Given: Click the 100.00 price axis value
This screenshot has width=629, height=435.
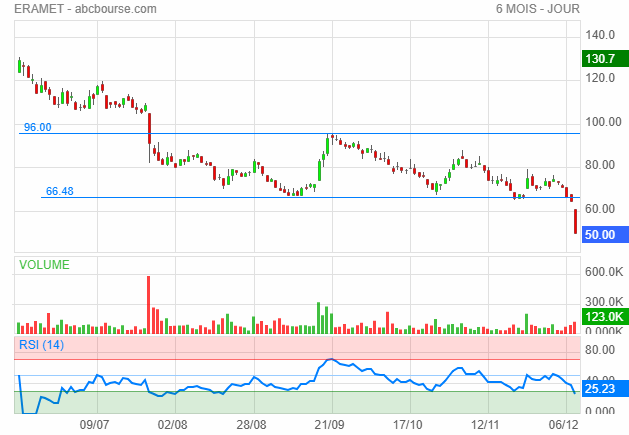Looking at the screenshot, I should 603,122.
